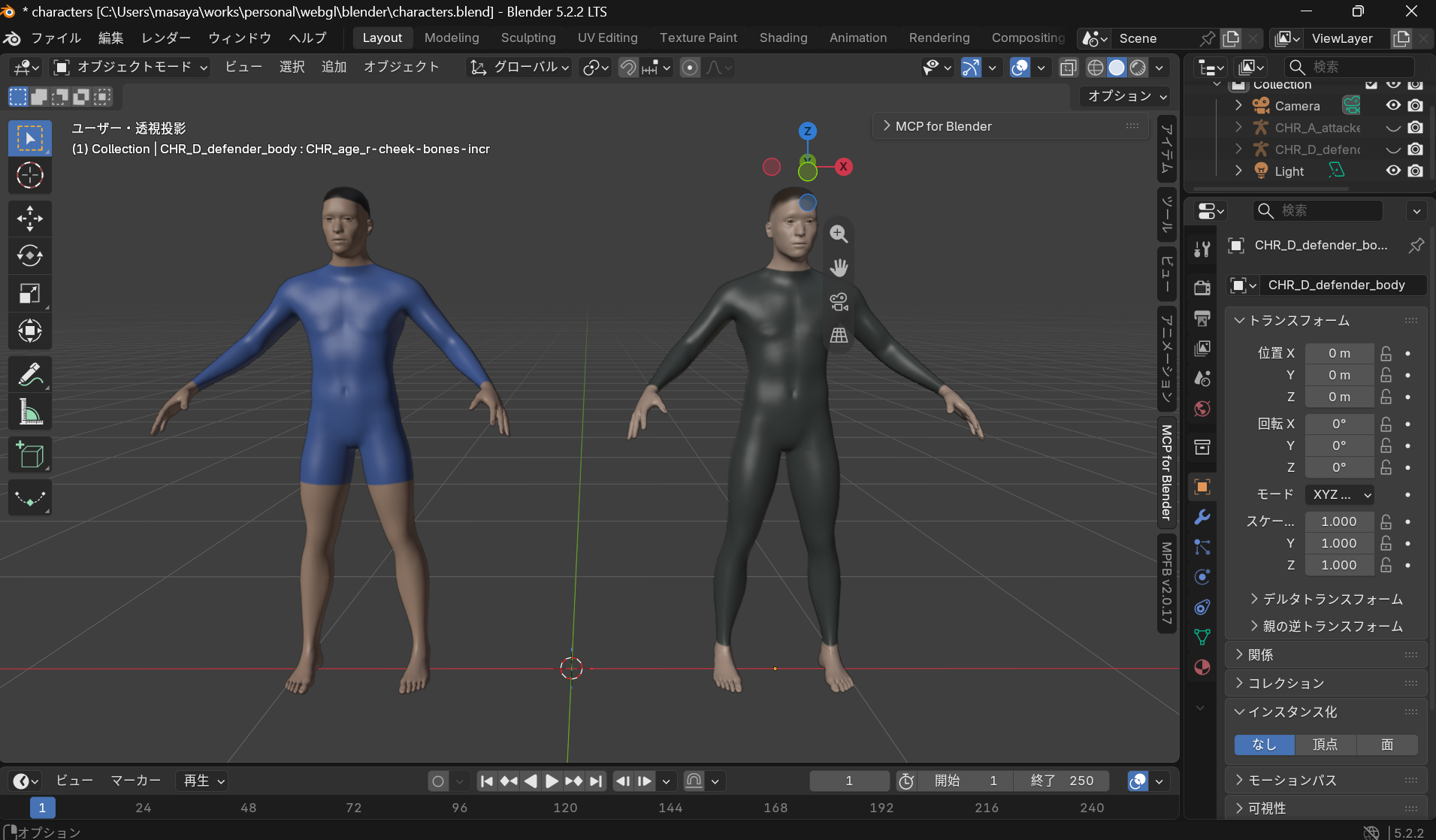
Task: Select the Annotate pencil tool
Action: pyautogui.click(x=29, y=374)
